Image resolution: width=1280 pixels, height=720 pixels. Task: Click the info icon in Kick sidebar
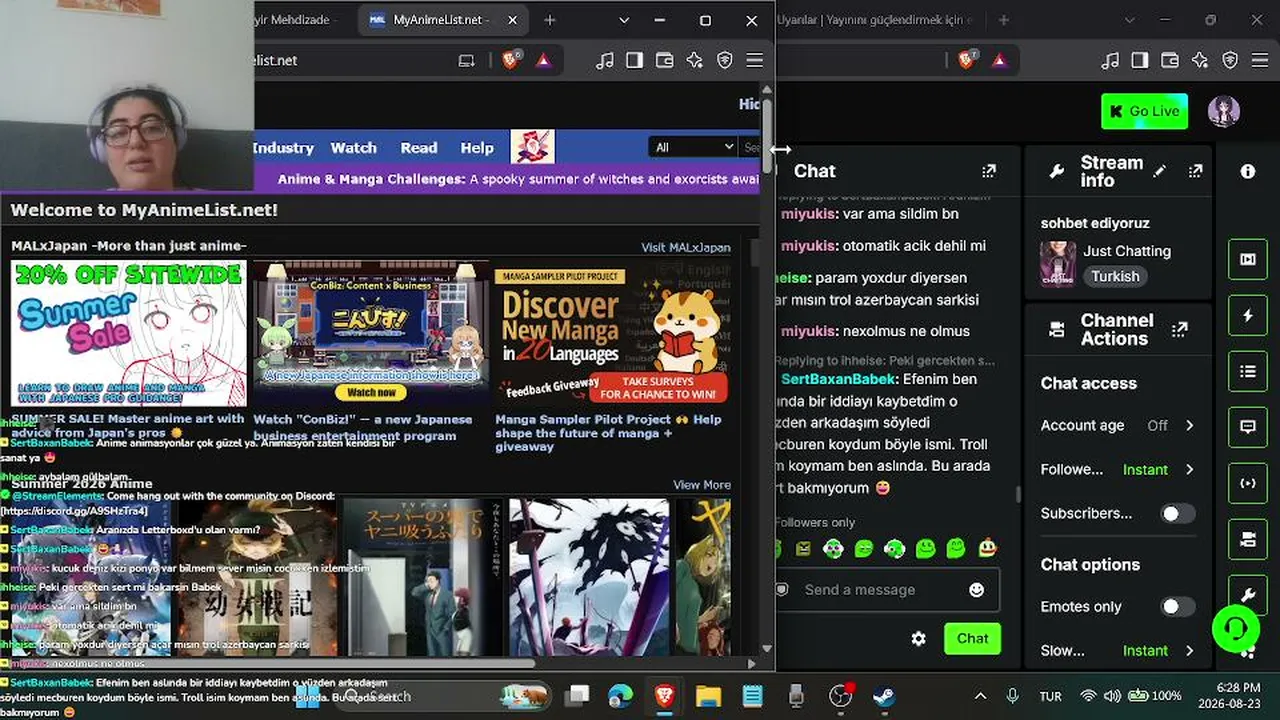1248,171
